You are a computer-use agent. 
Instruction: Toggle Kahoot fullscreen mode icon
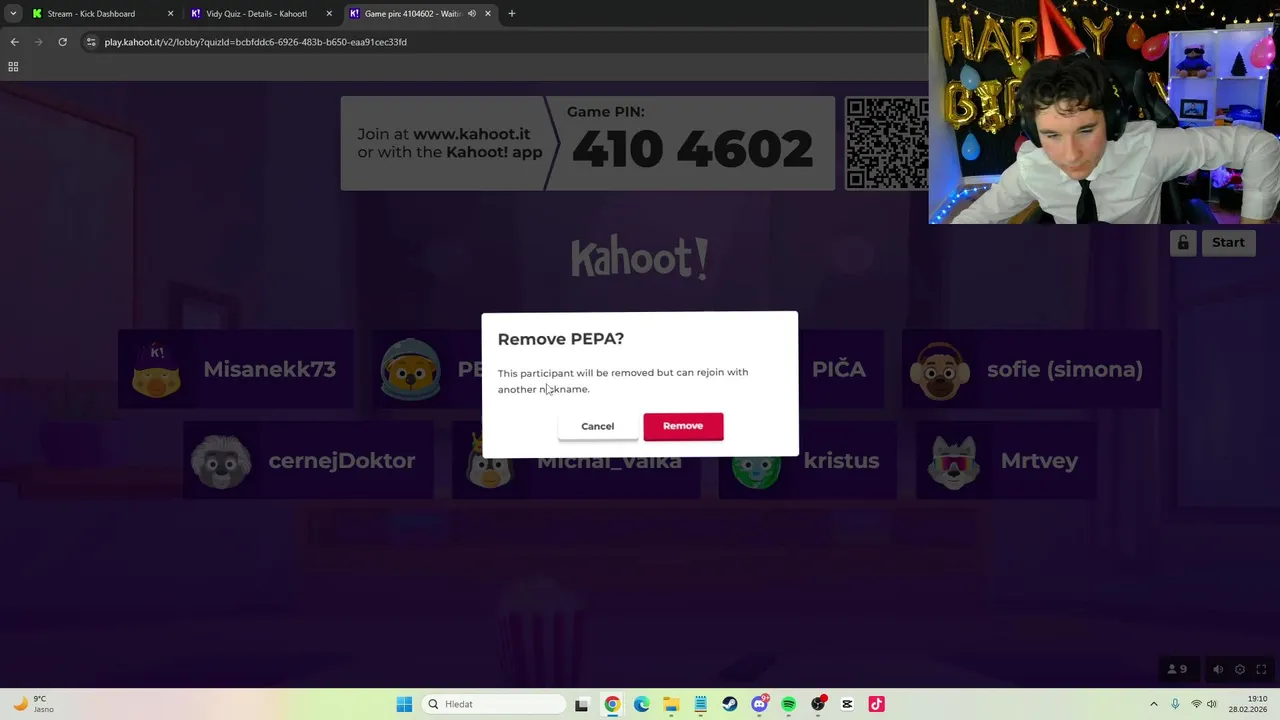pos(1261,669)
